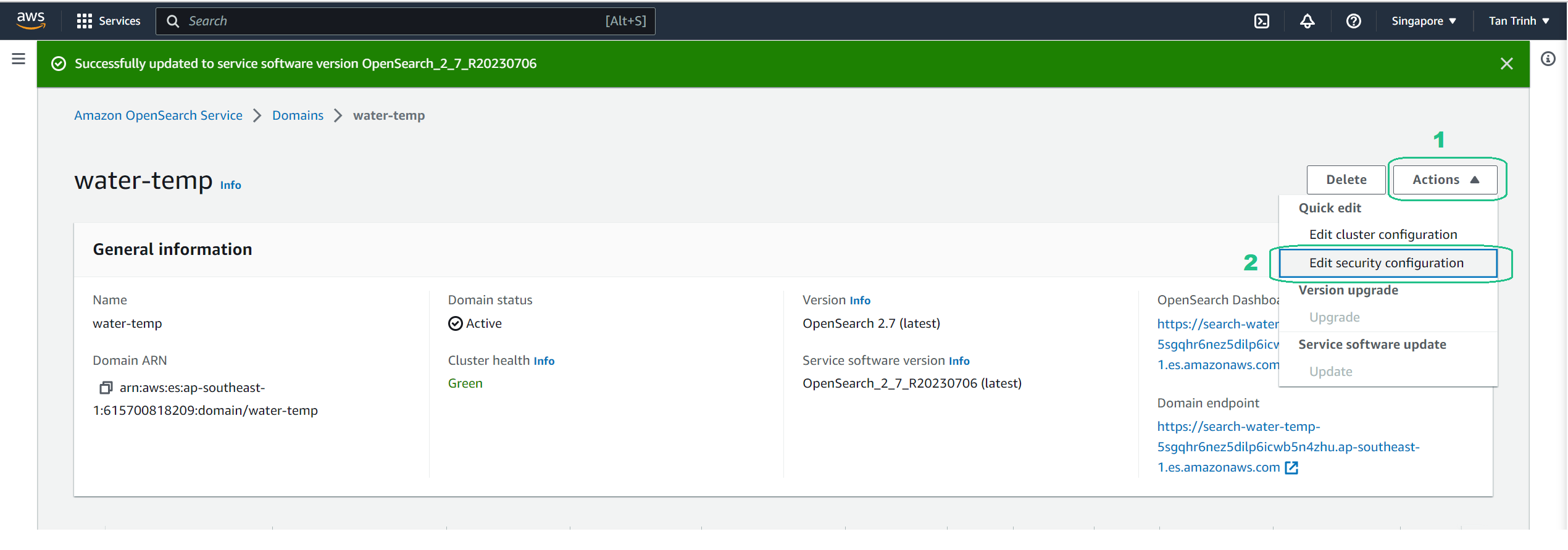Viewport: 1568px width, 550px height.
Task: Open the info panel icon at right edge
Action: [x=1548, y=59]
